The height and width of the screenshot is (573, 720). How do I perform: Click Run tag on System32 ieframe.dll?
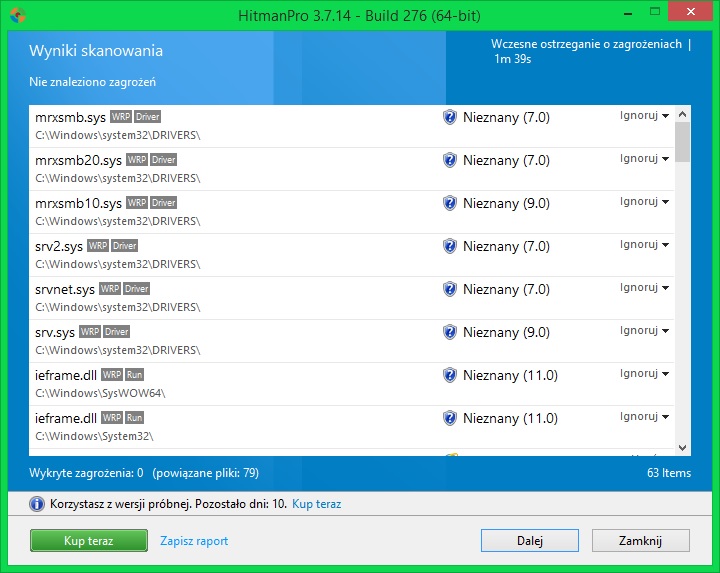(x=135, y=418)
